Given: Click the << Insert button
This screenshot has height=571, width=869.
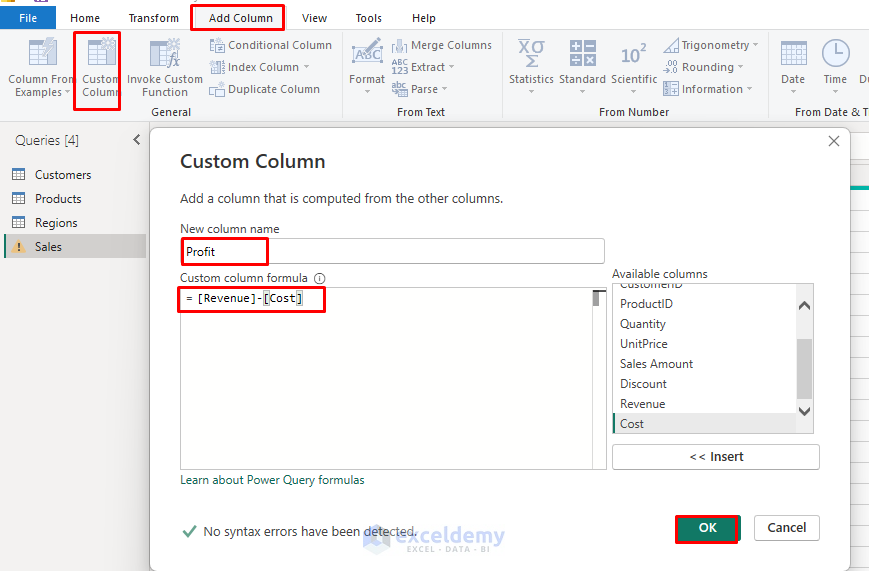Looking at the screenshot, I should [715, 457].
